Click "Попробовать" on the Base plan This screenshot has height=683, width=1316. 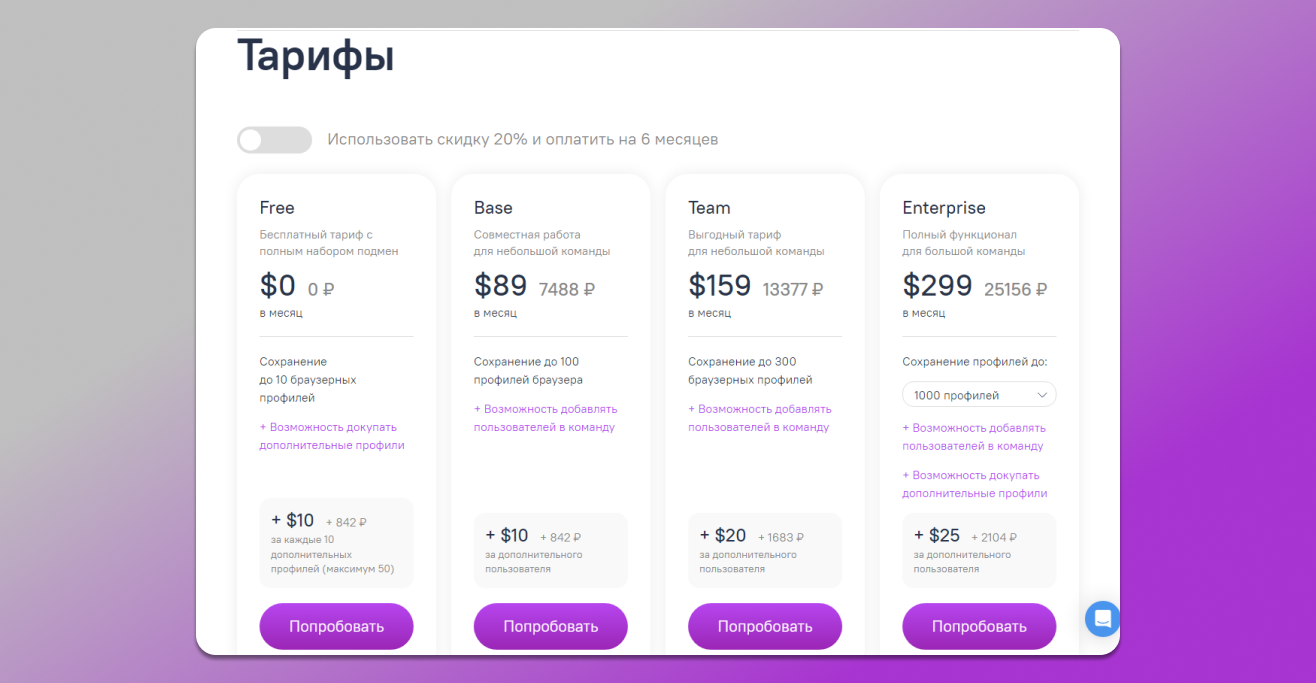550,625
